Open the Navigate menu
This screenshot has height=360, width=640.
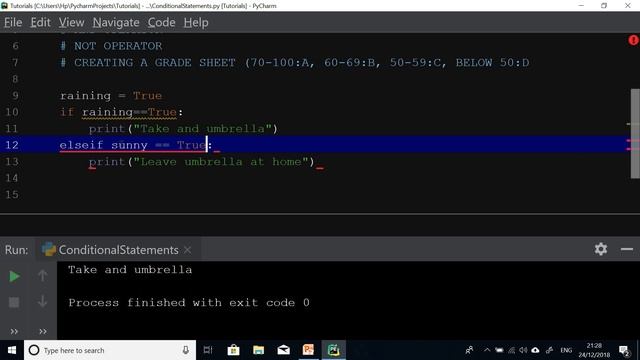(116, 22)
